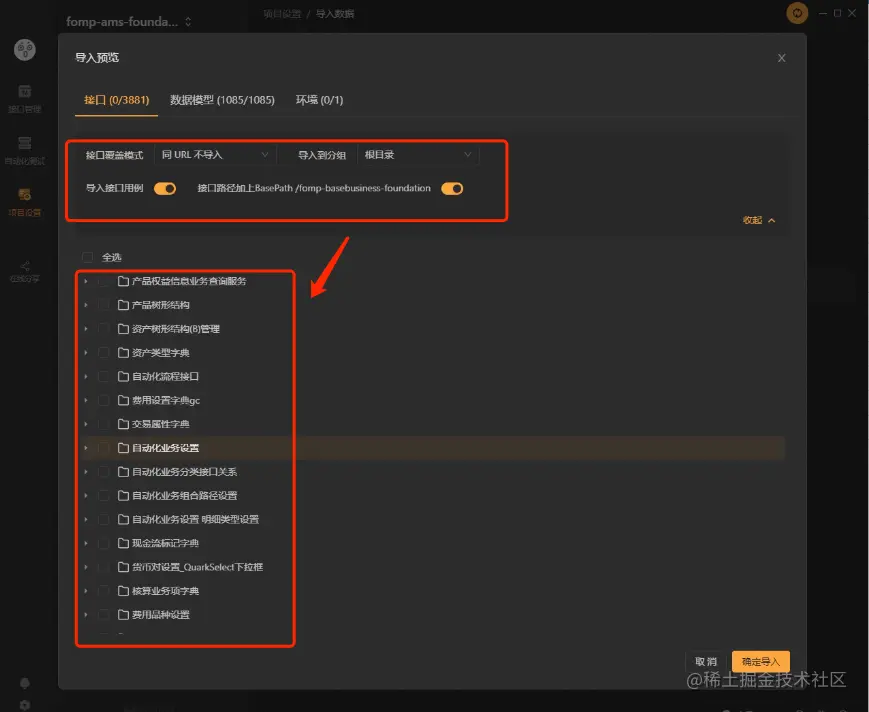Check the box for 交易属性字典
The height and width of the screenshot is (712, 869).
104,424
